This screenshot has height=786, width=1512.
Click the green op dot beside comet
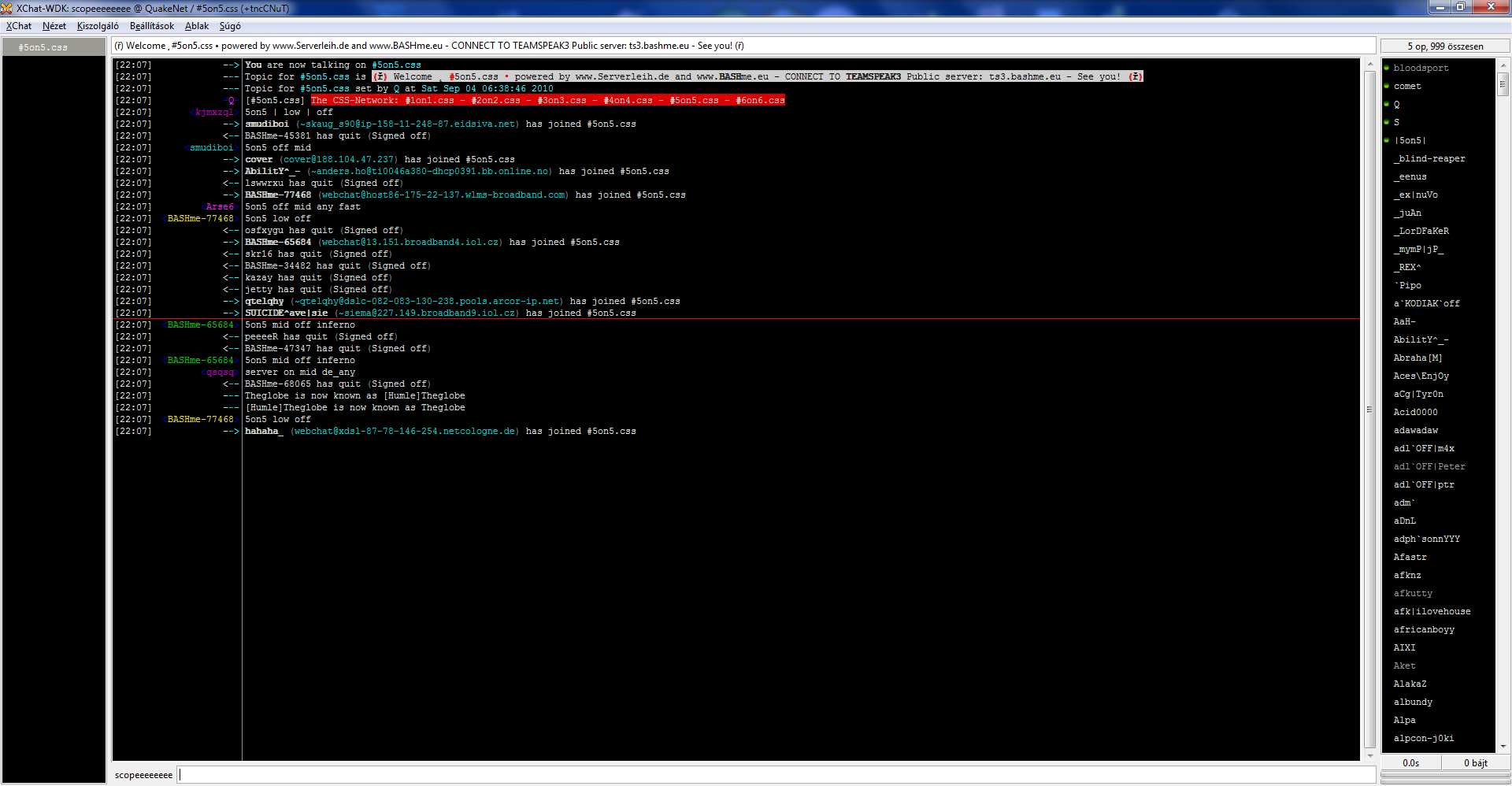1387,86
